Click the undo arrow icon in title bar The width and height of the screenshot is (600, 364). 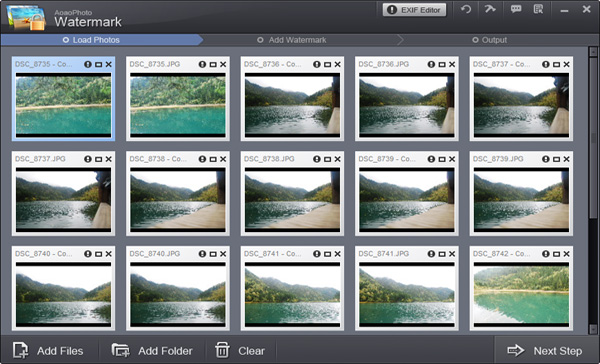click(466, 9)
